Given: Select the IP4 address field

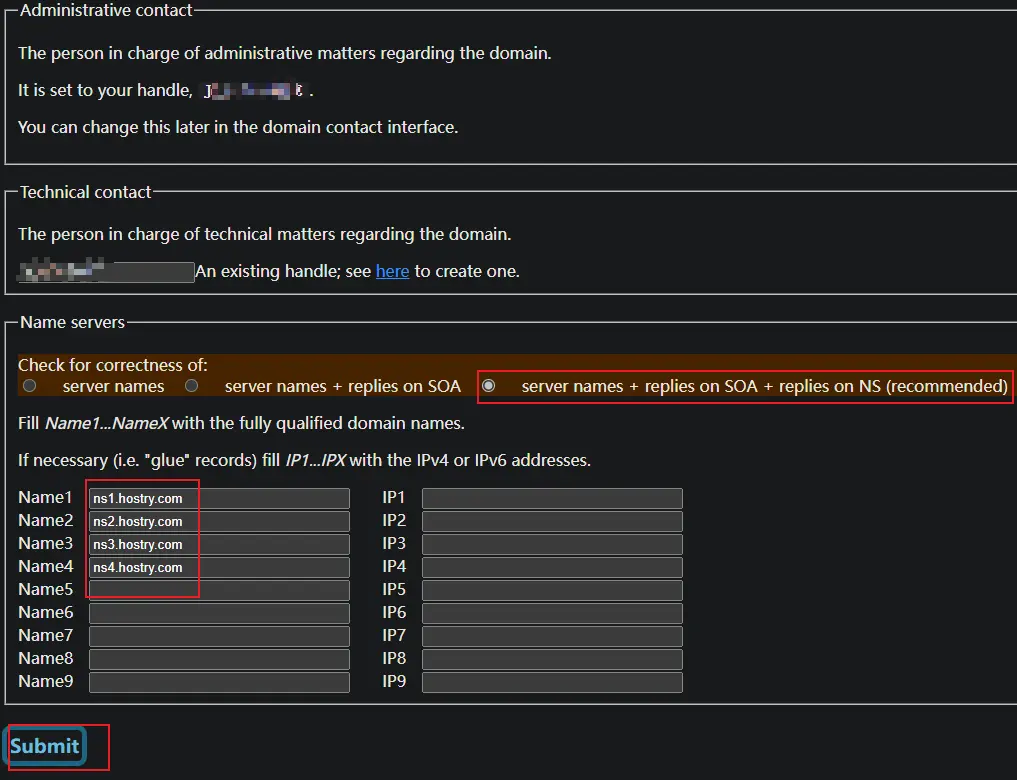Looking at the screenshot, I should coord(552,567).
